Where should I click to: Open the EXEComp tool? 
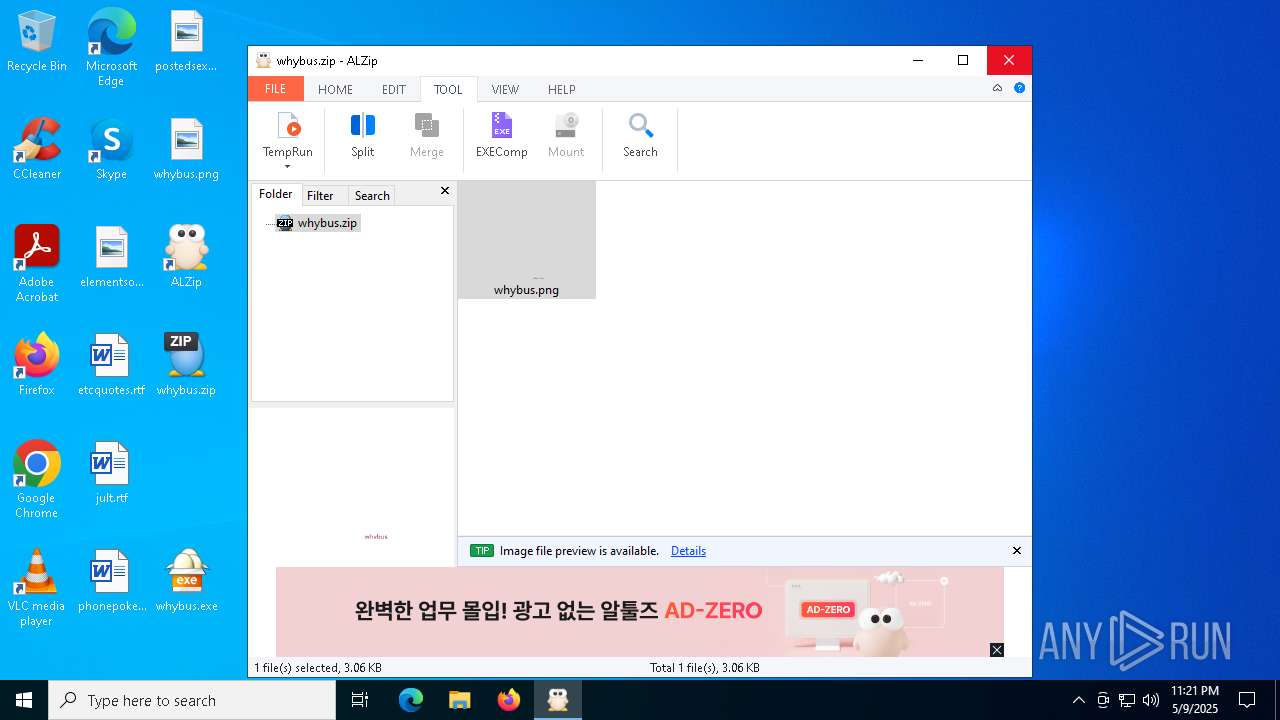tap(502, 136)
